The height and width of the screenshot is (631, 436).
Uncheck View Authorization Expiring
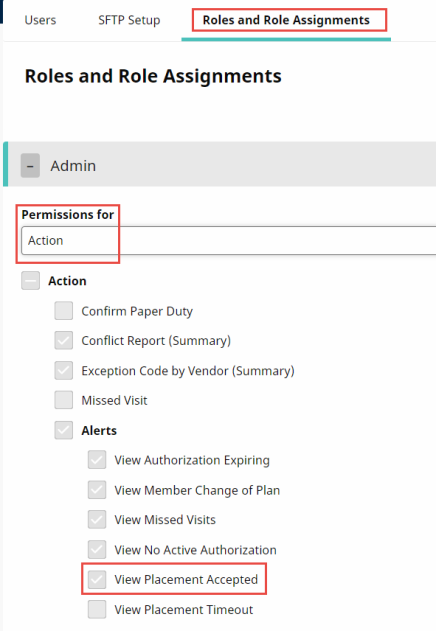(x=97, y=460)
